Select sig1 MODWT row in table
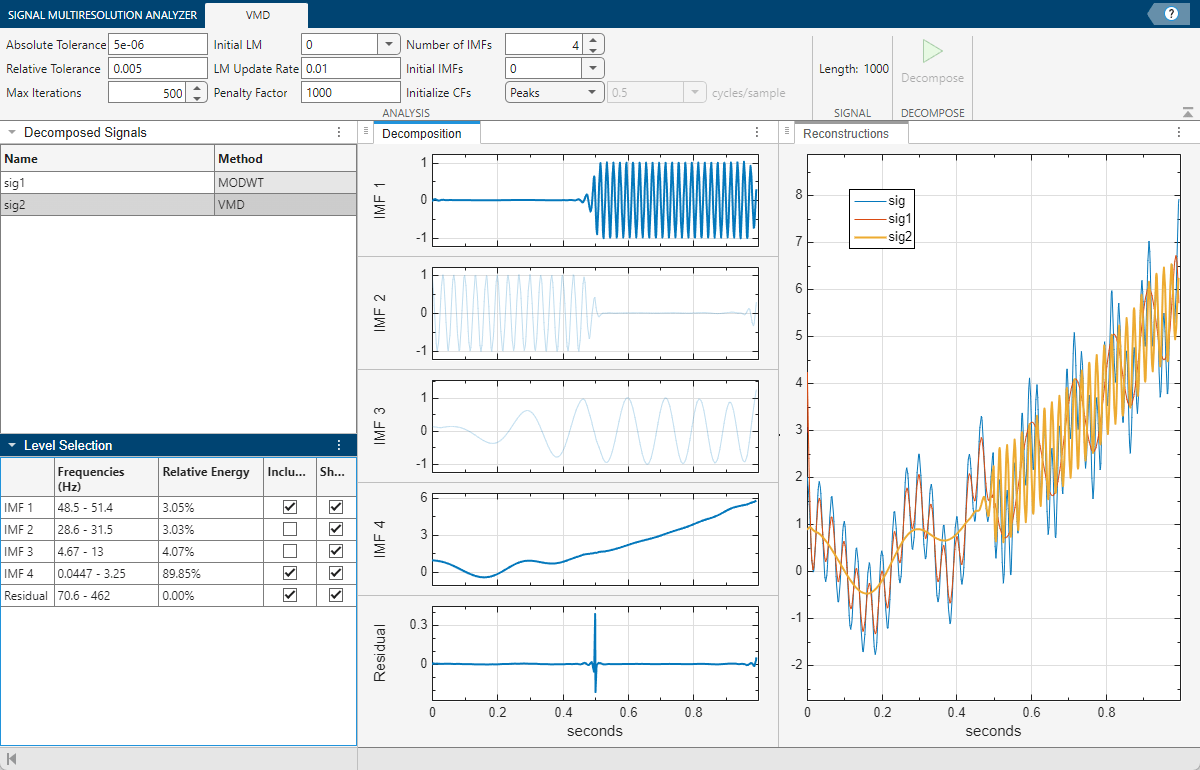 (108, 182)
